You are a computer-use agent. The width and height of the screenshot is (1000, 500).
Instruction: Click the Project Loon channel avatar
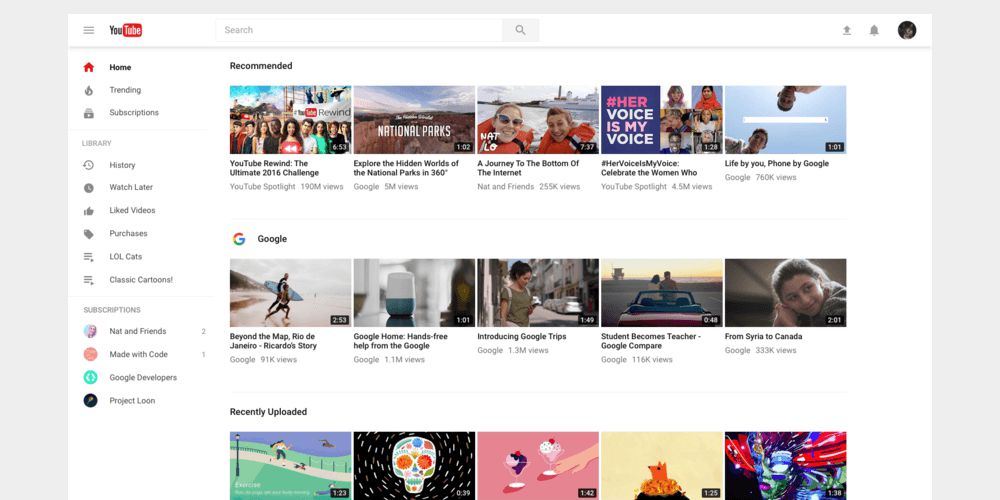coord(91,401)
